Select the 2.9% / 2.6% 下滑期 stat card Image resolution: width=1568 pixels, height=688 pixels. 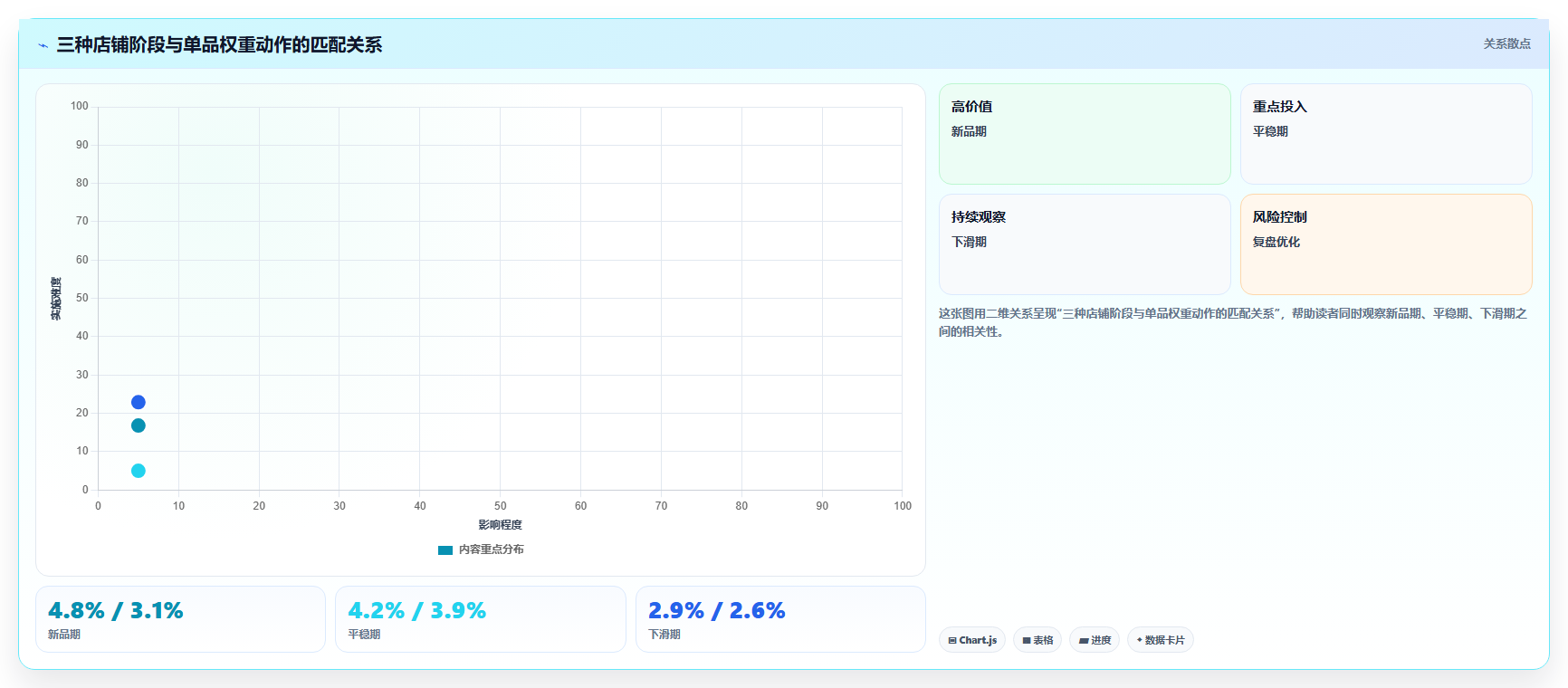click(780, 619)
